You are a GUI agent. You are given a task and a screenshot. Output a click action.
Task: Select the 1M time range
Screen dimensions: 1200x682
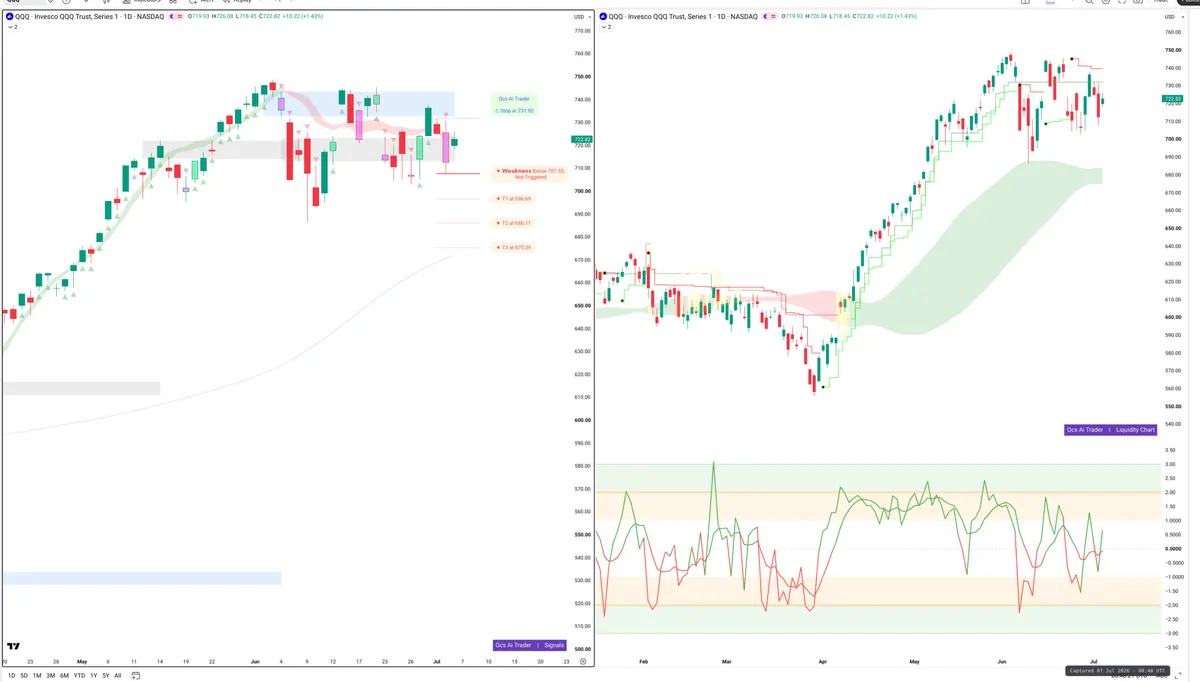(37, 675)
